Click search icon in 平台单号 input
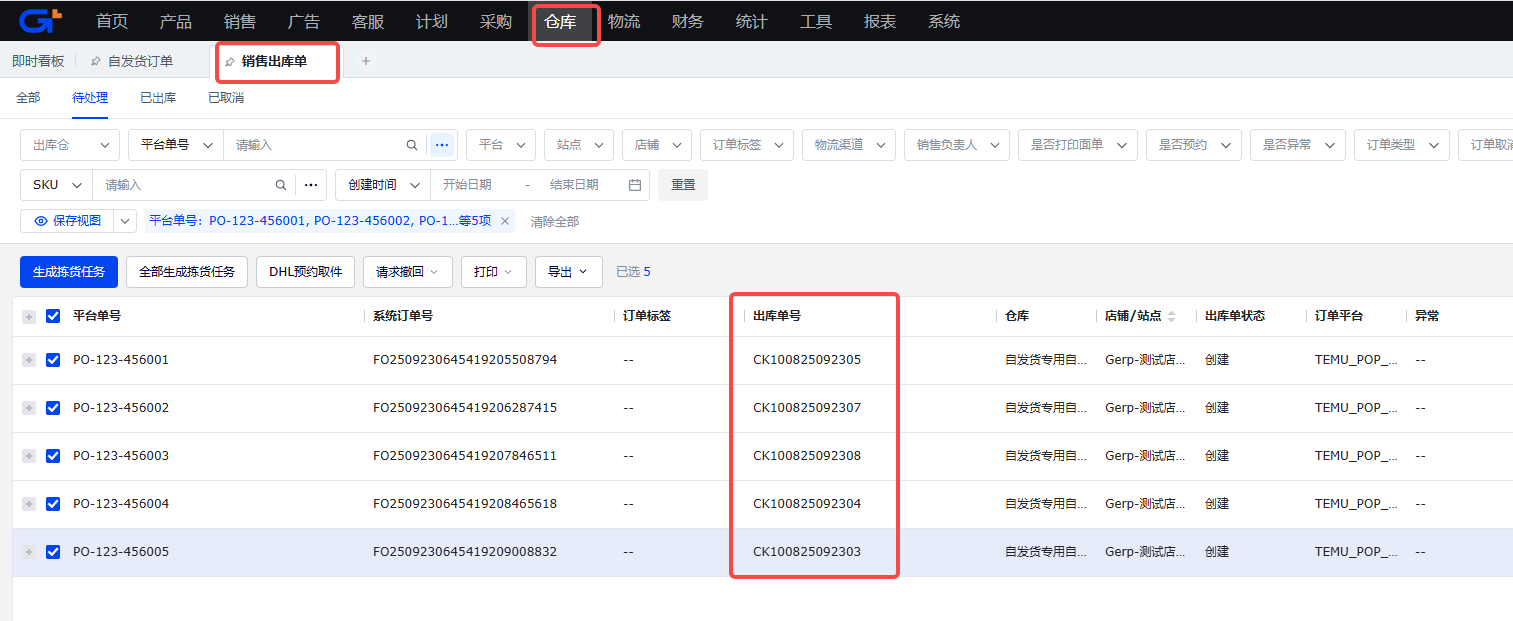 click(x=412, y=145)
